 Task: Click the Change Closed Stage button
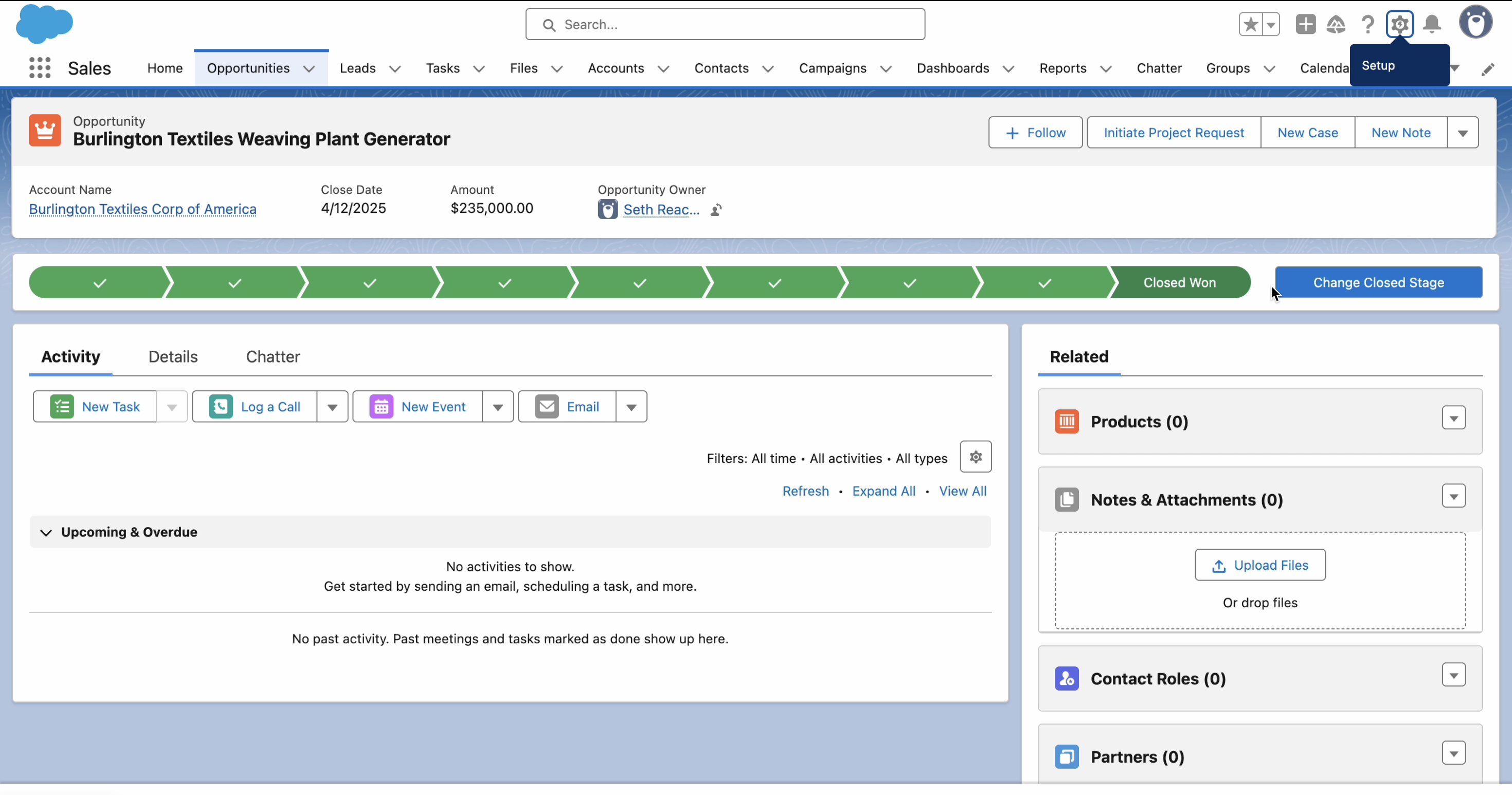(x=1378, y=283)
